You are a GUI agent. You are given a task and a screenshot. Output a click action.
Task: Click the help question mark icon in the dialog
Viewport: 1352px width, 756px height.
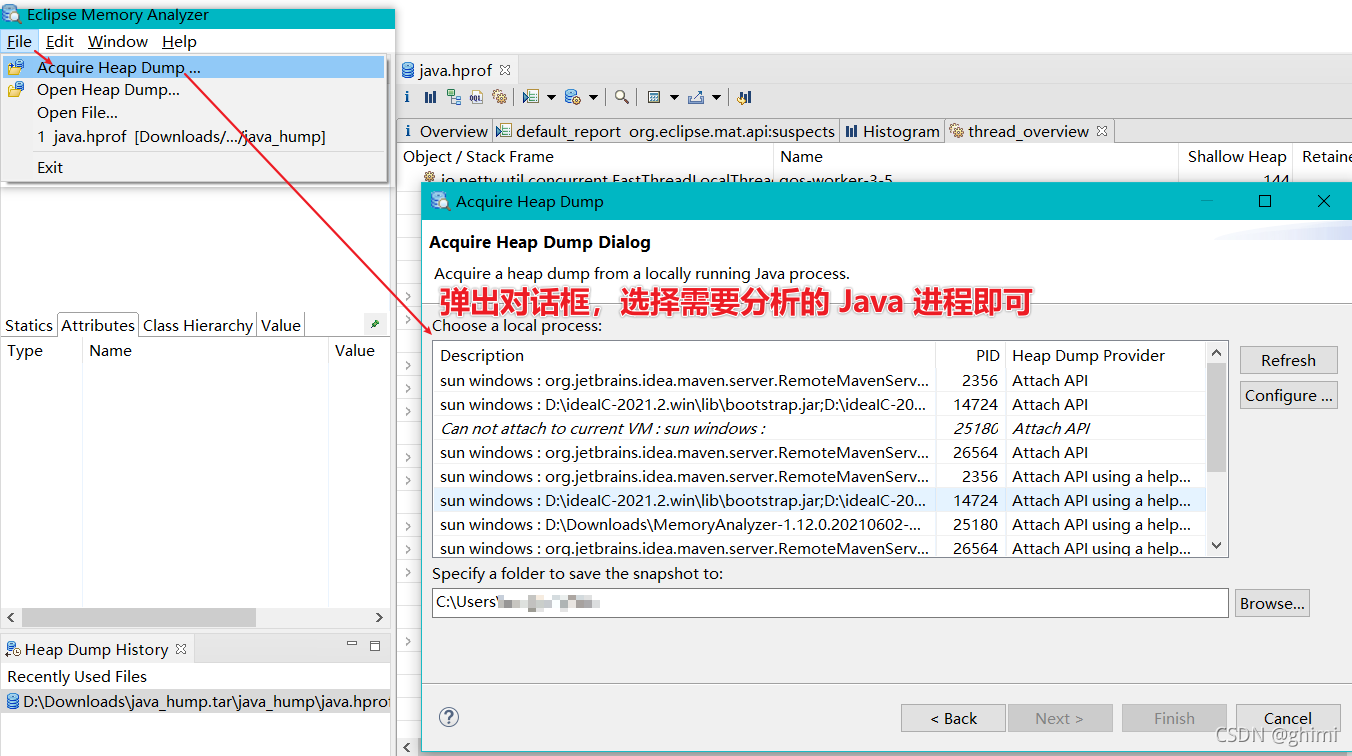[449, 717]
